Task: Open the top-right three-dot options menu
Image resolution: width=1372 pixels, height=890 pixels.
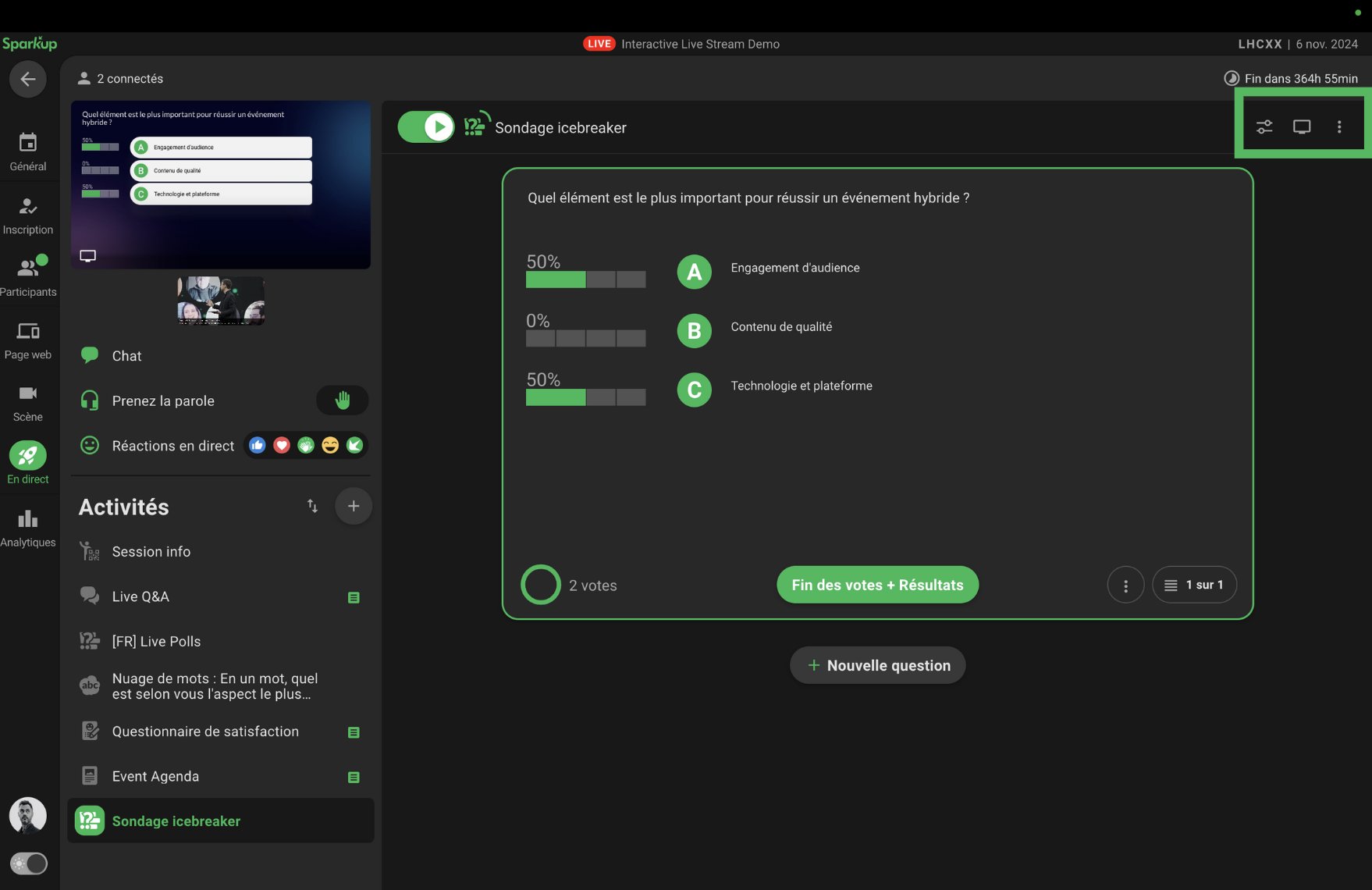Action: tap(1339, 126)
